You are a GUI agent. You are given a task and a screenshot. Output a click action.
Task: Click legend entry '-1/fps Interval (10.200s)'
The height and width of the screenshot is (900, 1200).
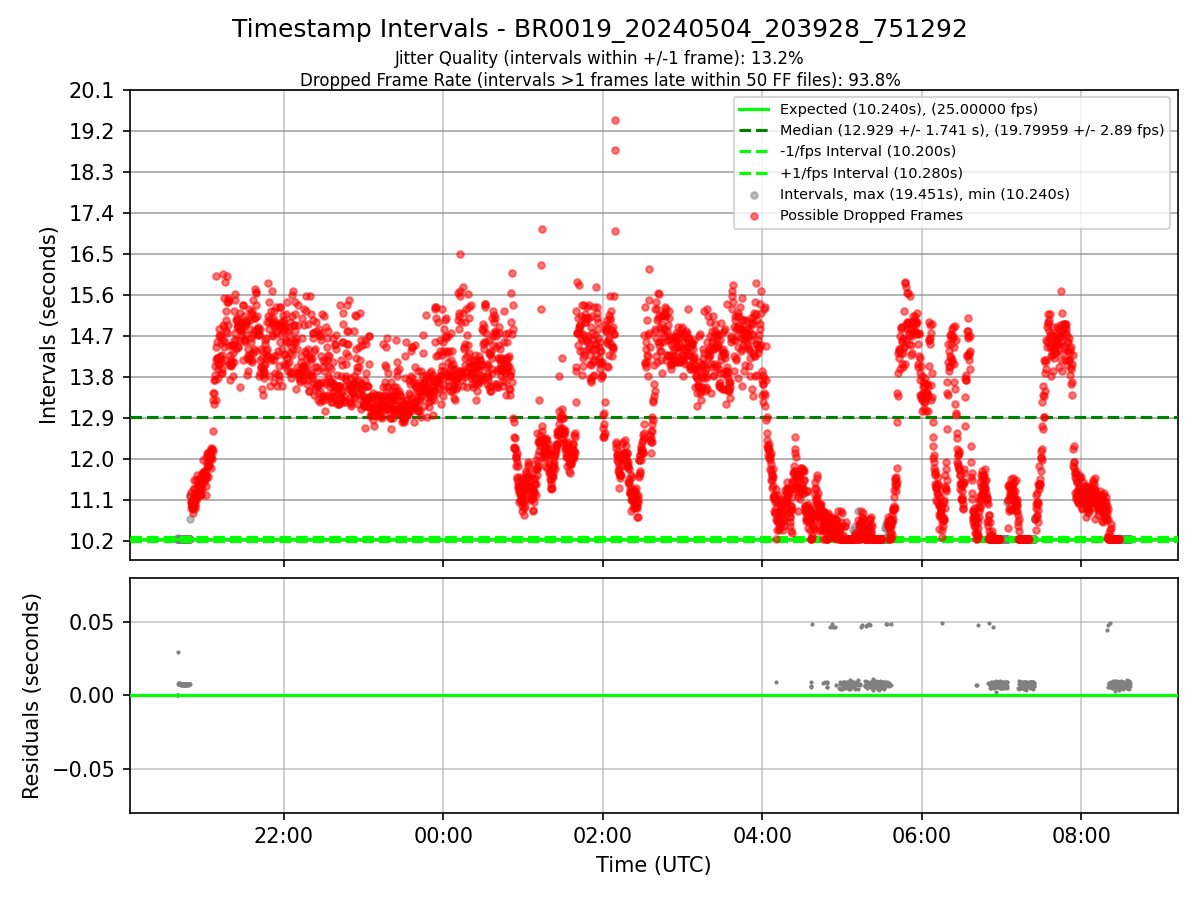tap(868, 151)
